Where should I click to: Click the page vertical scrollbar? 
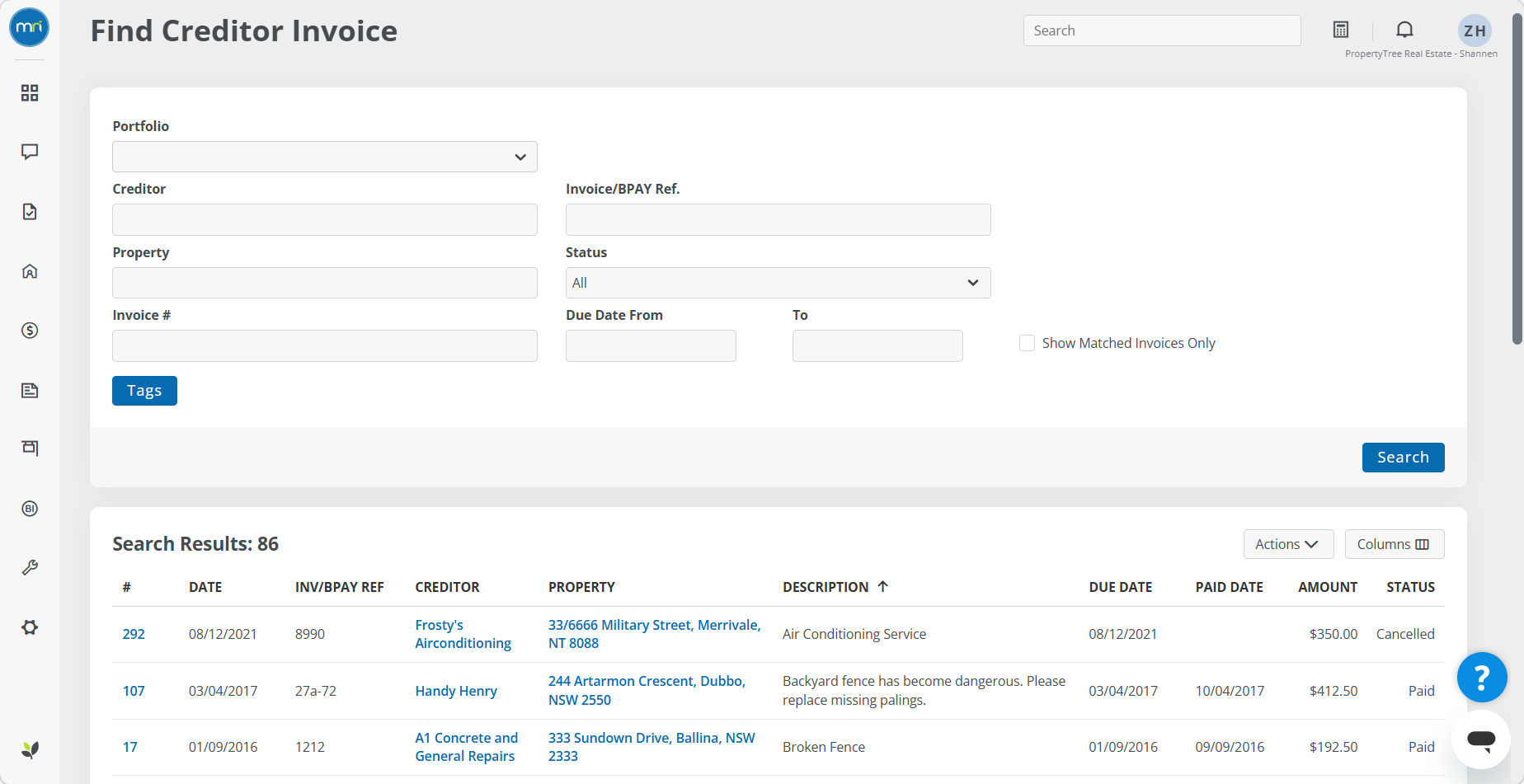pos(1517,177)
